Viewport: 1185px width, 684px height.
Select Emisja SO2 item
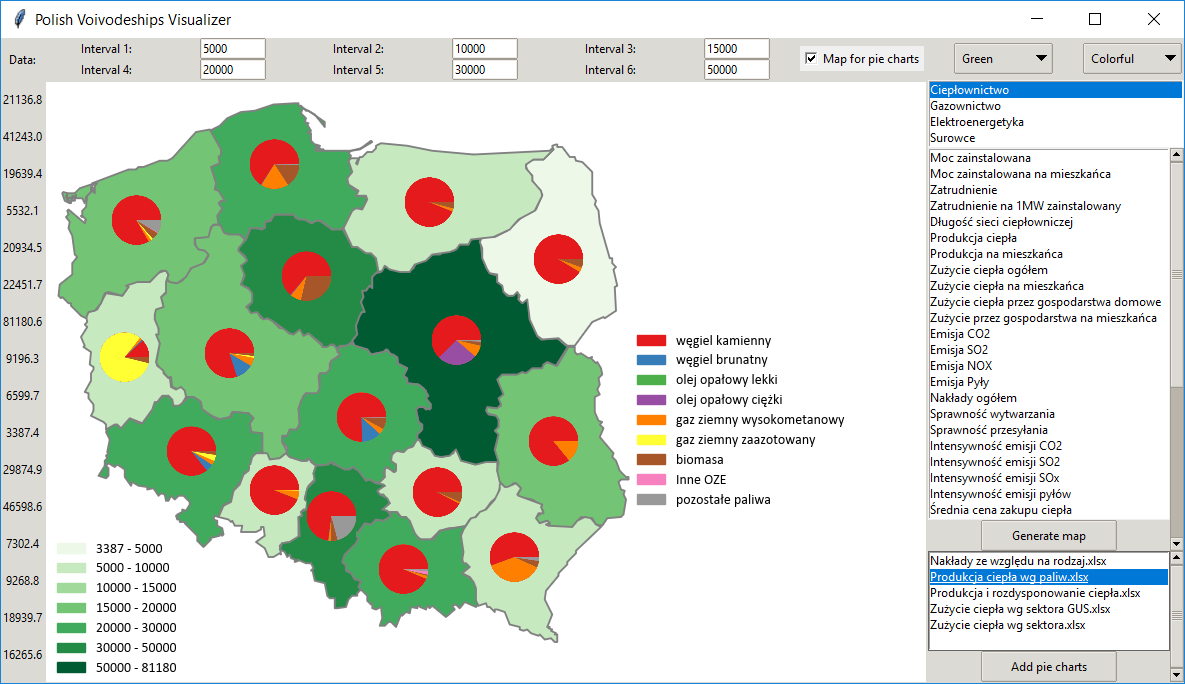coord(1049,350)
